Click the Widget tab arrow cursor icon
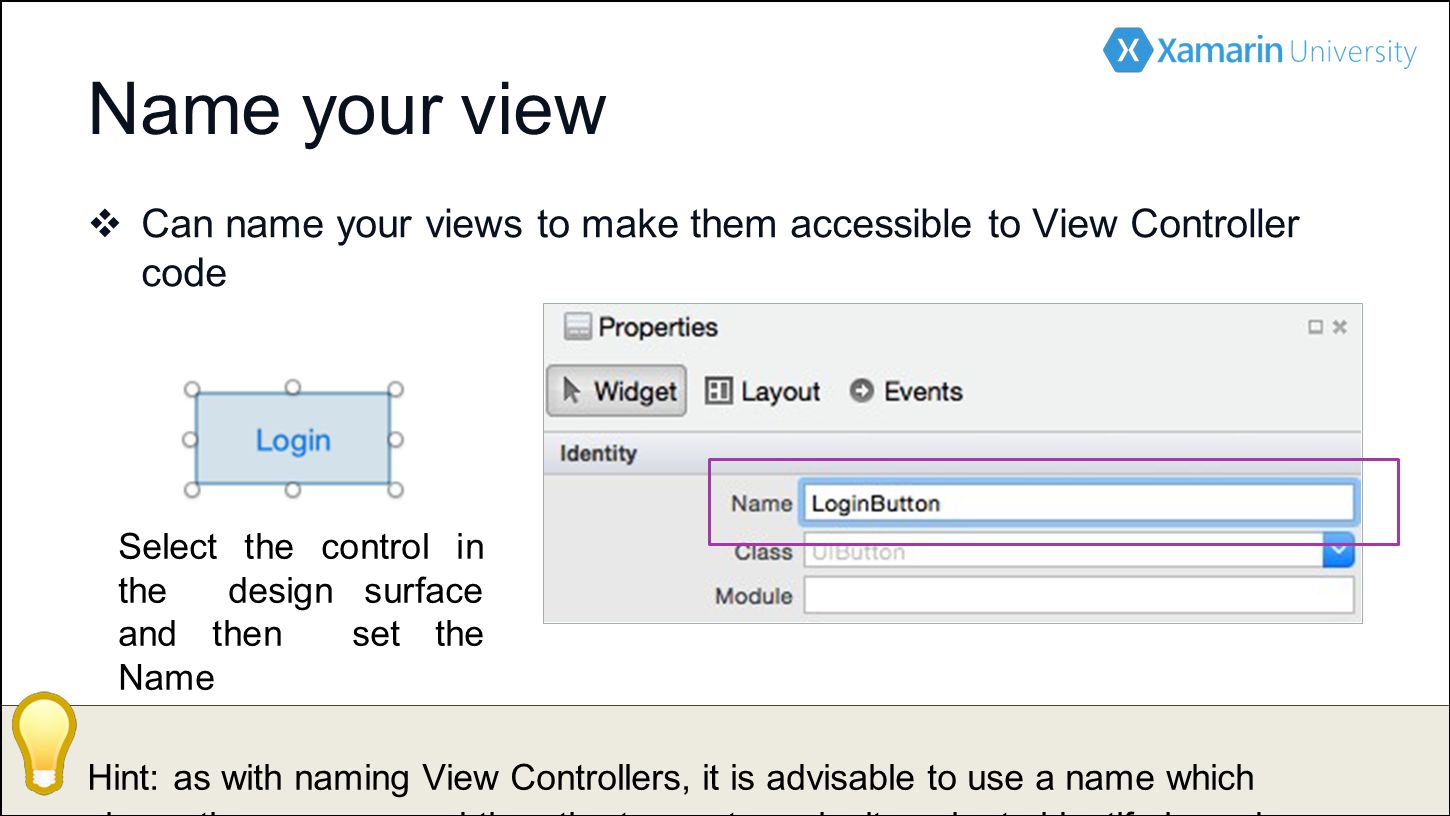Image resolution: width=1450 pixels, height=816 pixels. (571, 390)
